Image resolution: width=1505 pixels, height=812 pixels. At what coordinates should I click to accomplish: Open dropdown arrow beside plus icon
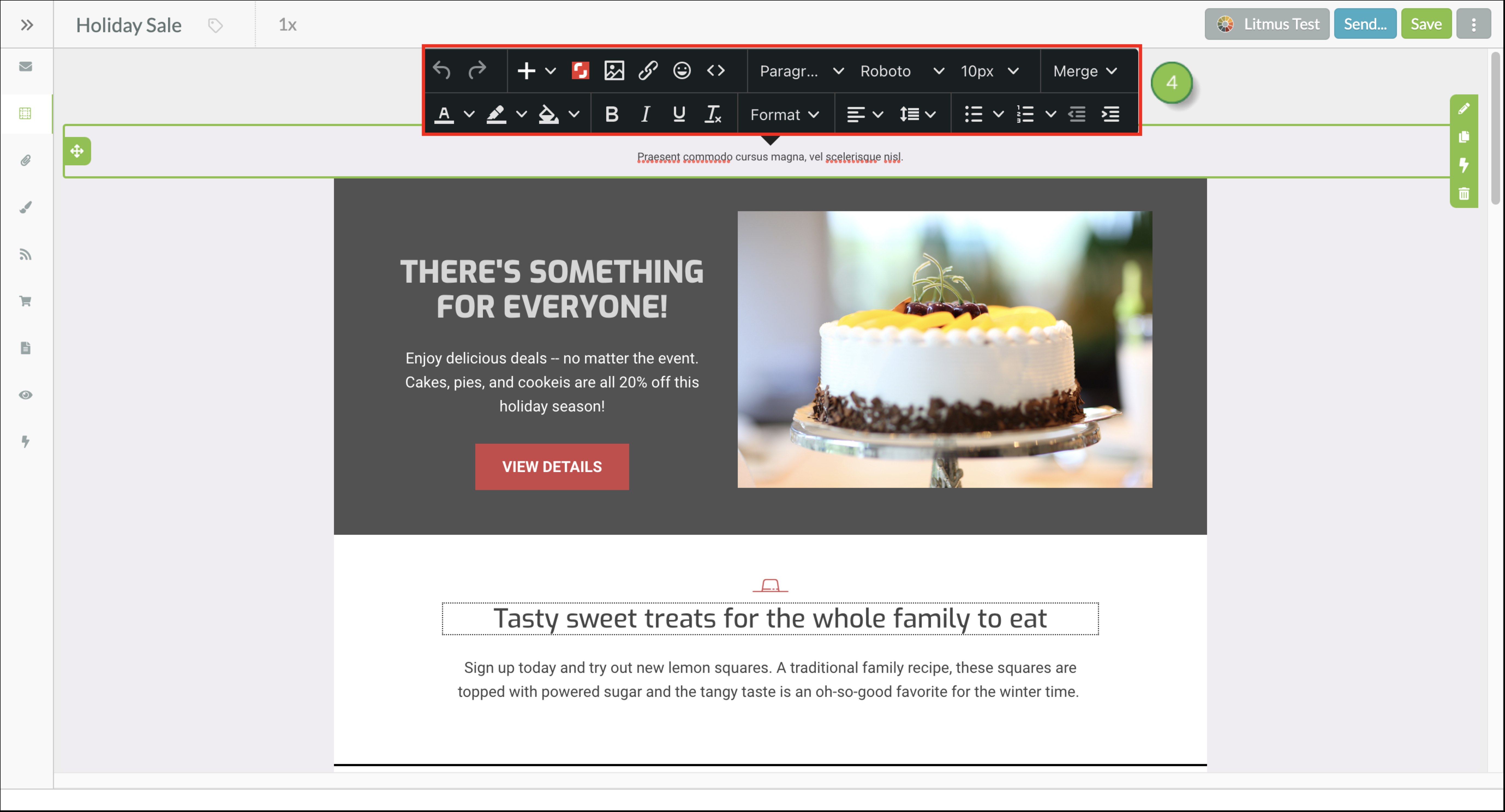tap(550, 71)
